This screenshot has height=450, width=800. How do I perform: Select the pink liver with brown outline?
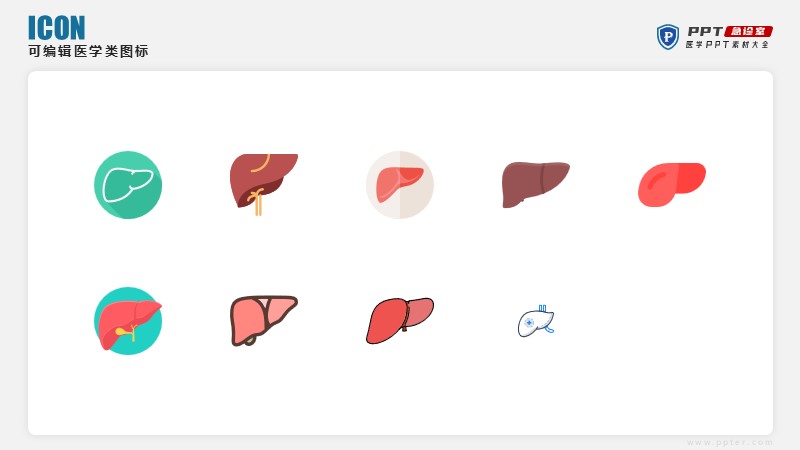coord(264,321)
